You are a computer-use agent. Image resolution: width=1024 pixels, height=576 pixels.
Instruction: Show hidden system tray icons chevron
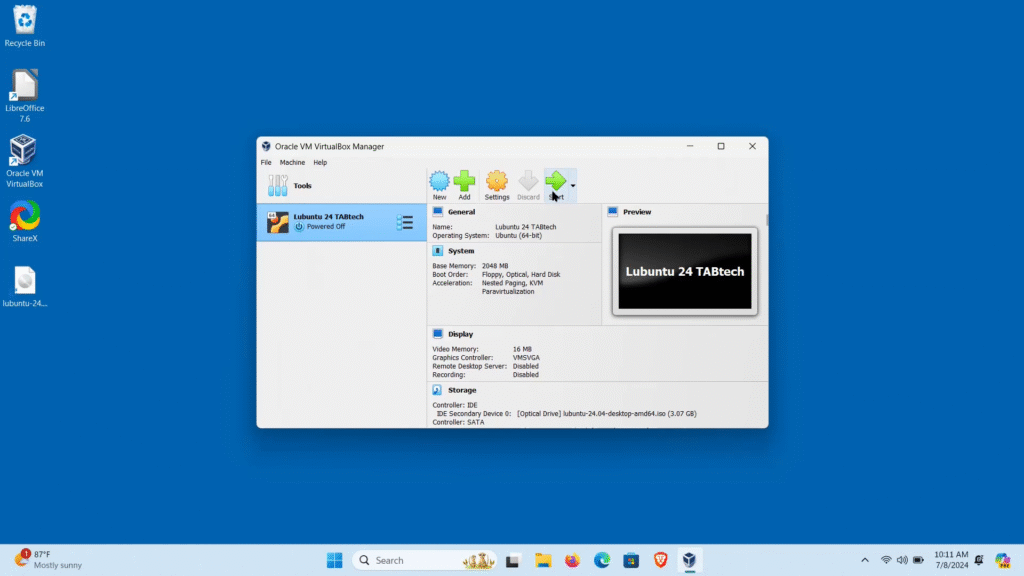click(x=865, y=560)
